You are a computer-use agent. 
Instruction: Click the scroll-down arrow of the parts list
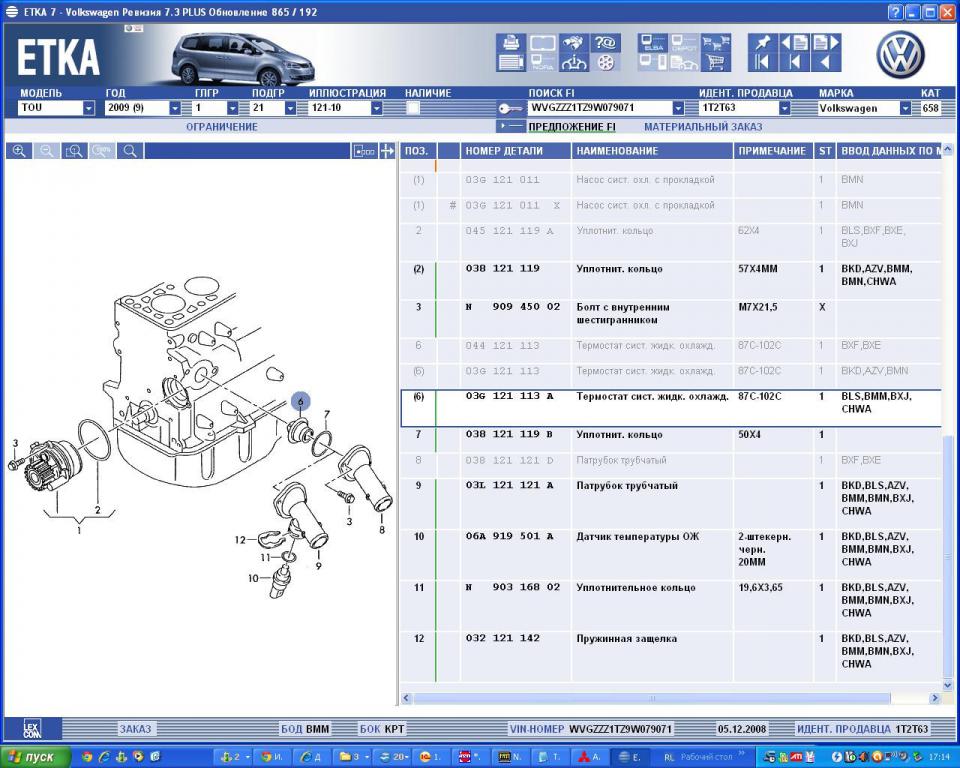point(948,685)
